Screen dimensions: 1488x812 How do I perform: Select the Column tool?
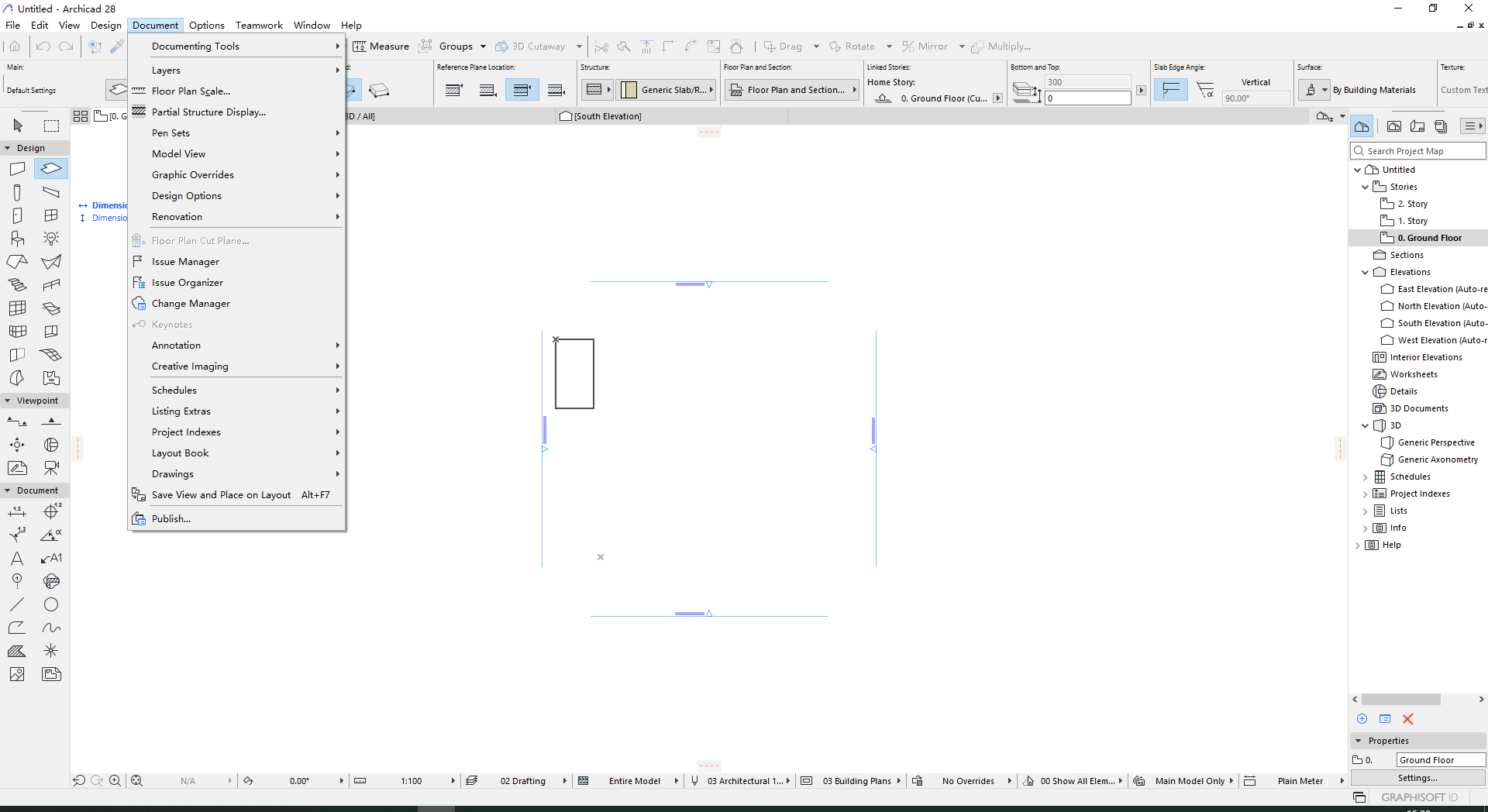(17, 192)
